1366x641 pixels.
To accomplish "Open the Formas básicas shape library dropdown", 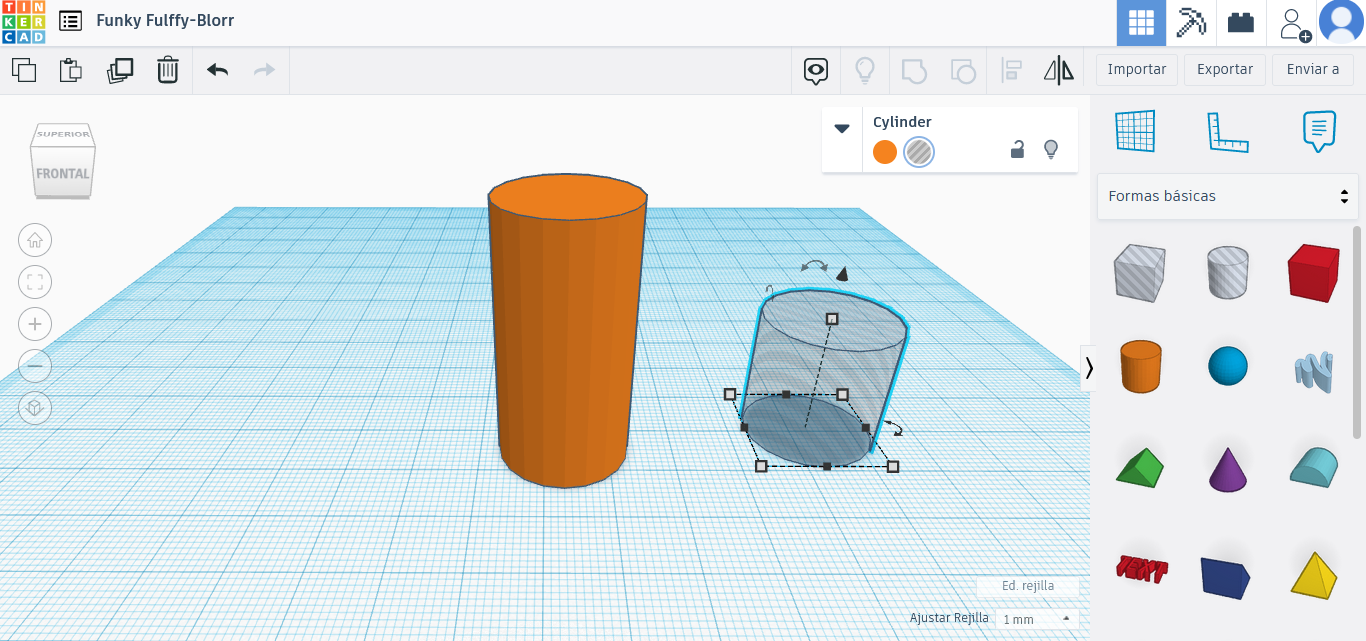I will (x=1228, y=196).
